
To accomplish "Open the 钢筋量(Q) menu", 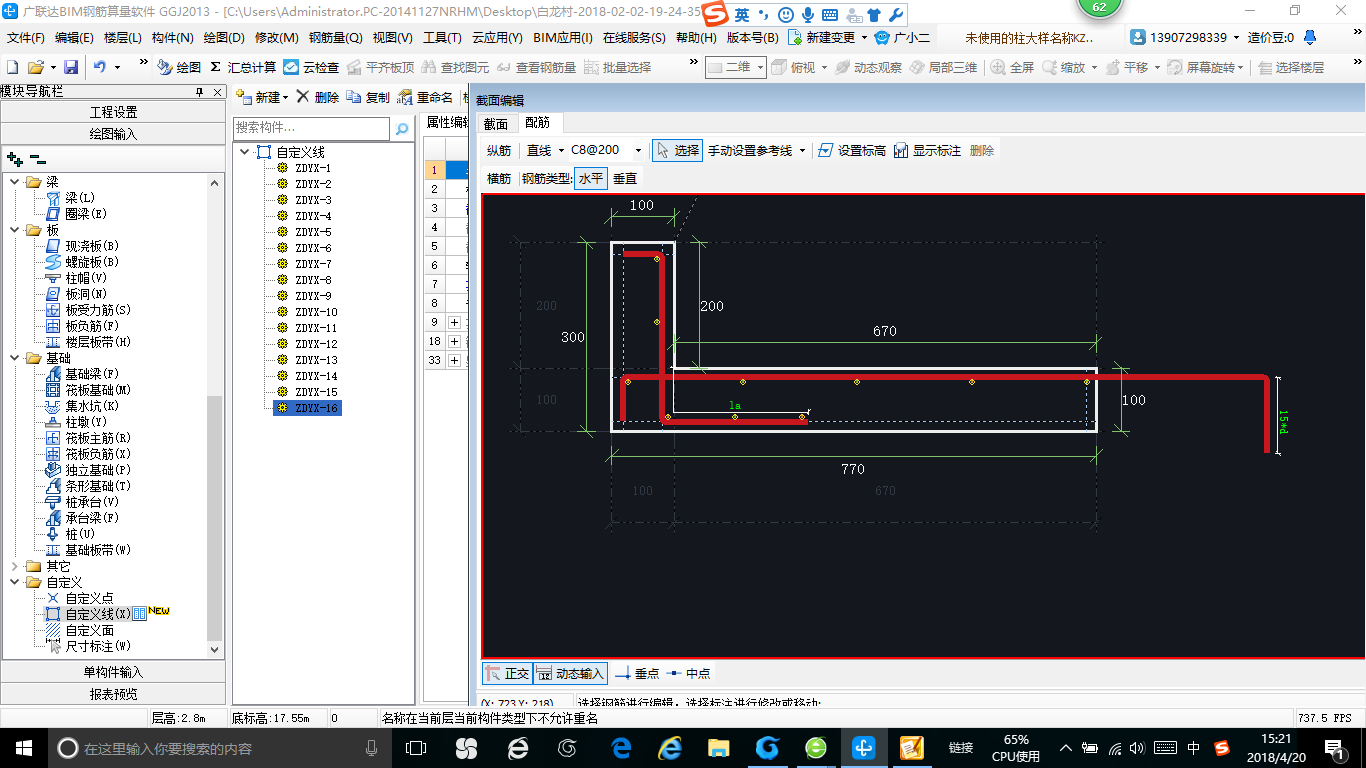I will (335, 38).
